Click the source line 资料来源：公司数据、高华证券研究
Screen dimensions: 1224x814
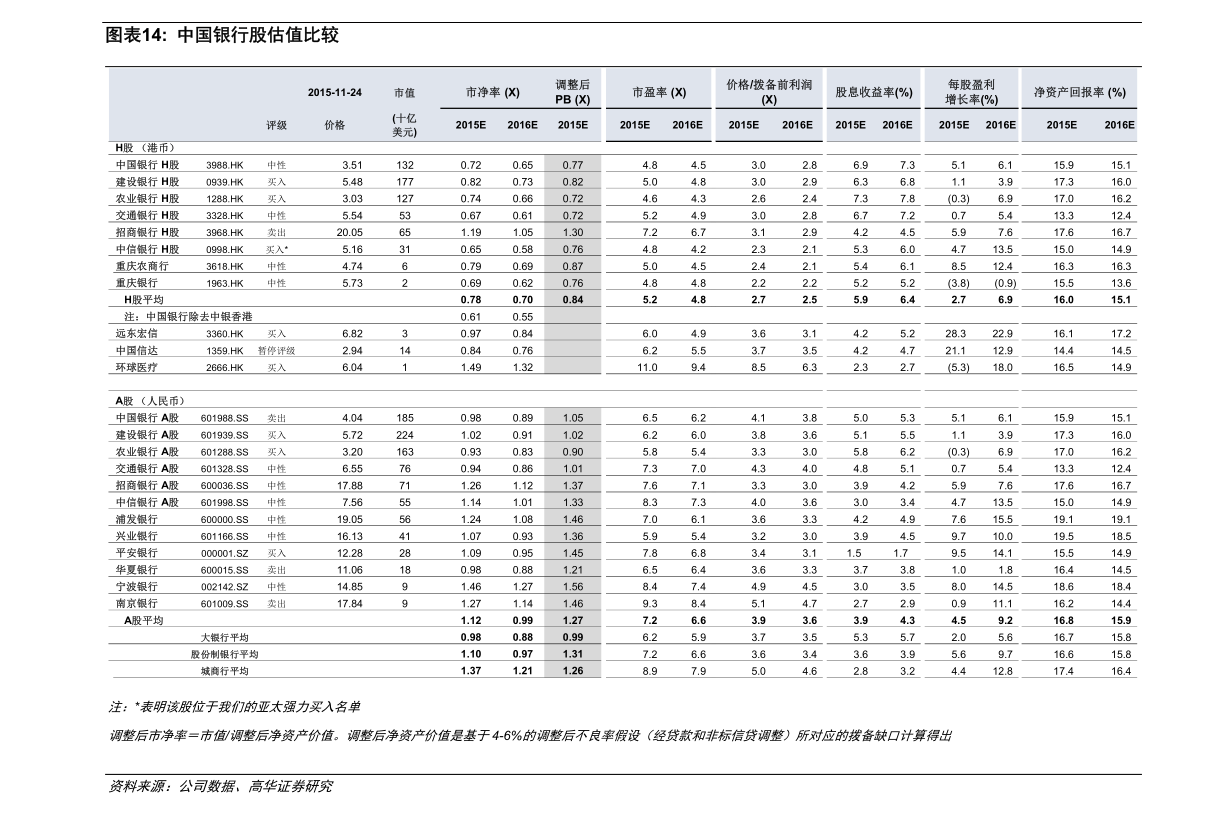pyautogui.click(x=219, y=787)
